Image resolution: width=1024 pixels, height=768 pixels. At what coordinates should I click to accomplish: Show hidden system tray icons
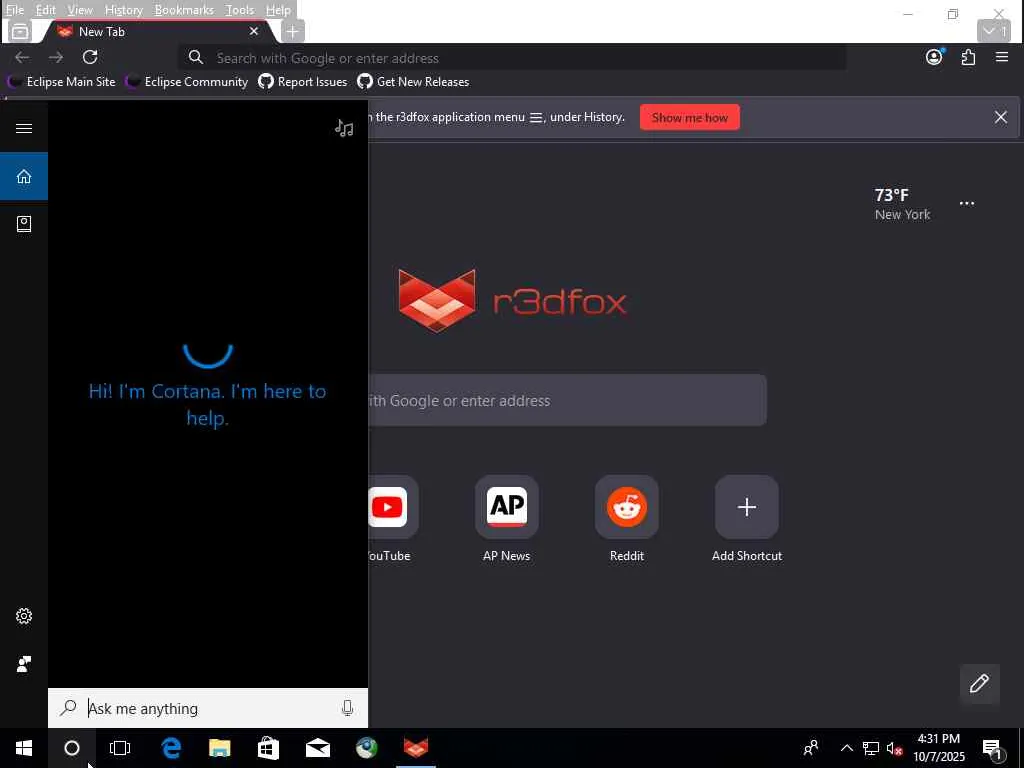tap(846, 748)
